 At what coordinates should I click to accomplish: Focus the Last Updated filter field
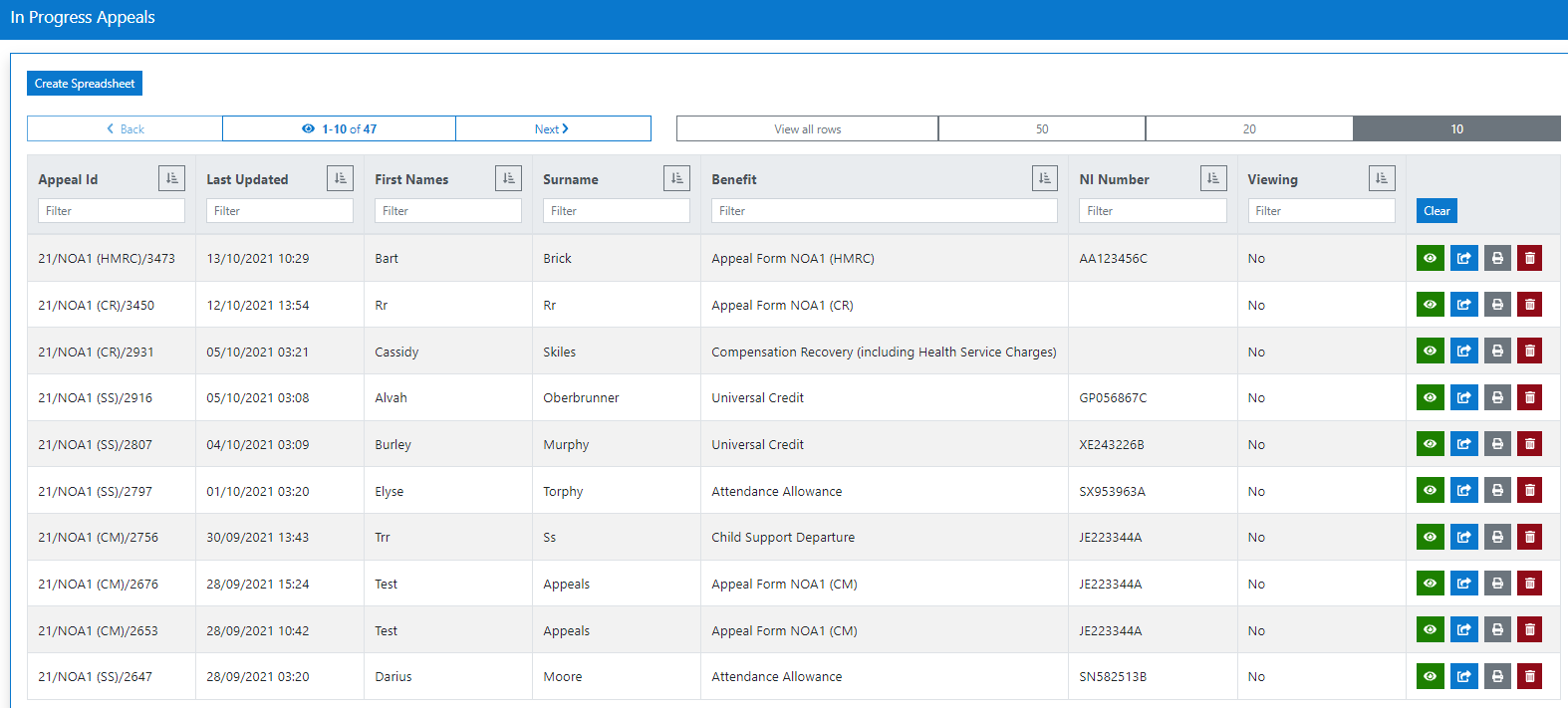point(280,211)
